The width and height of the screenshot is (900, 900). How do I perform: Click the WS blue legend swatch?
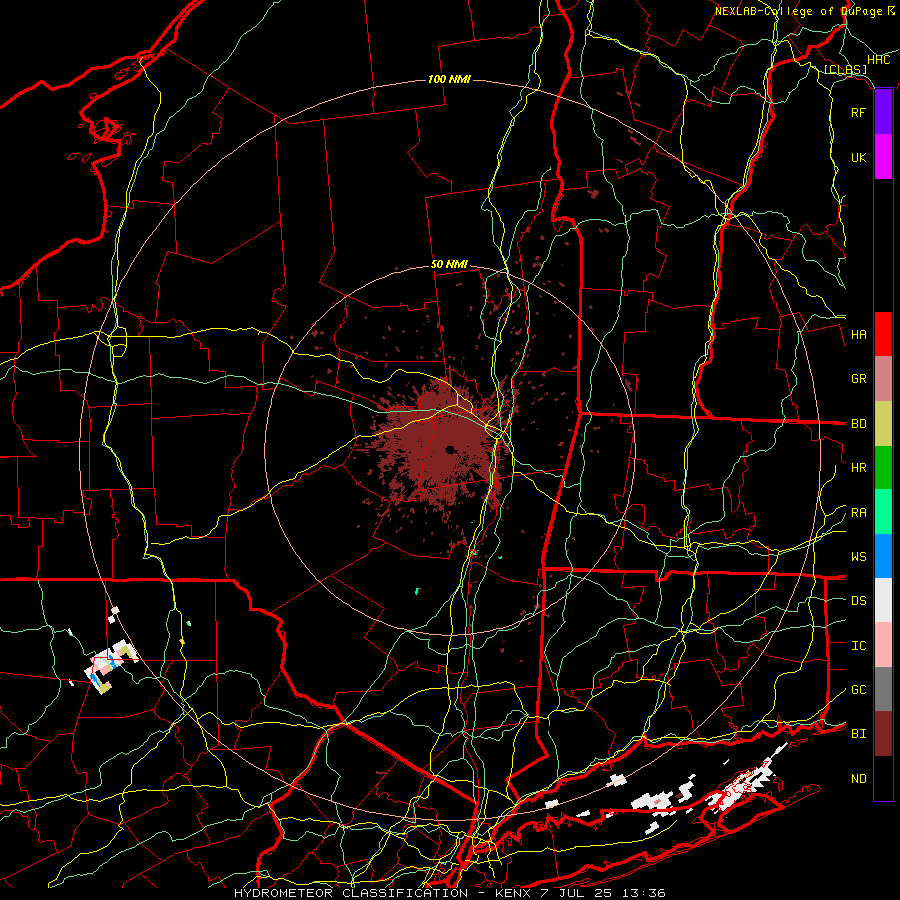tap(883, 556)
